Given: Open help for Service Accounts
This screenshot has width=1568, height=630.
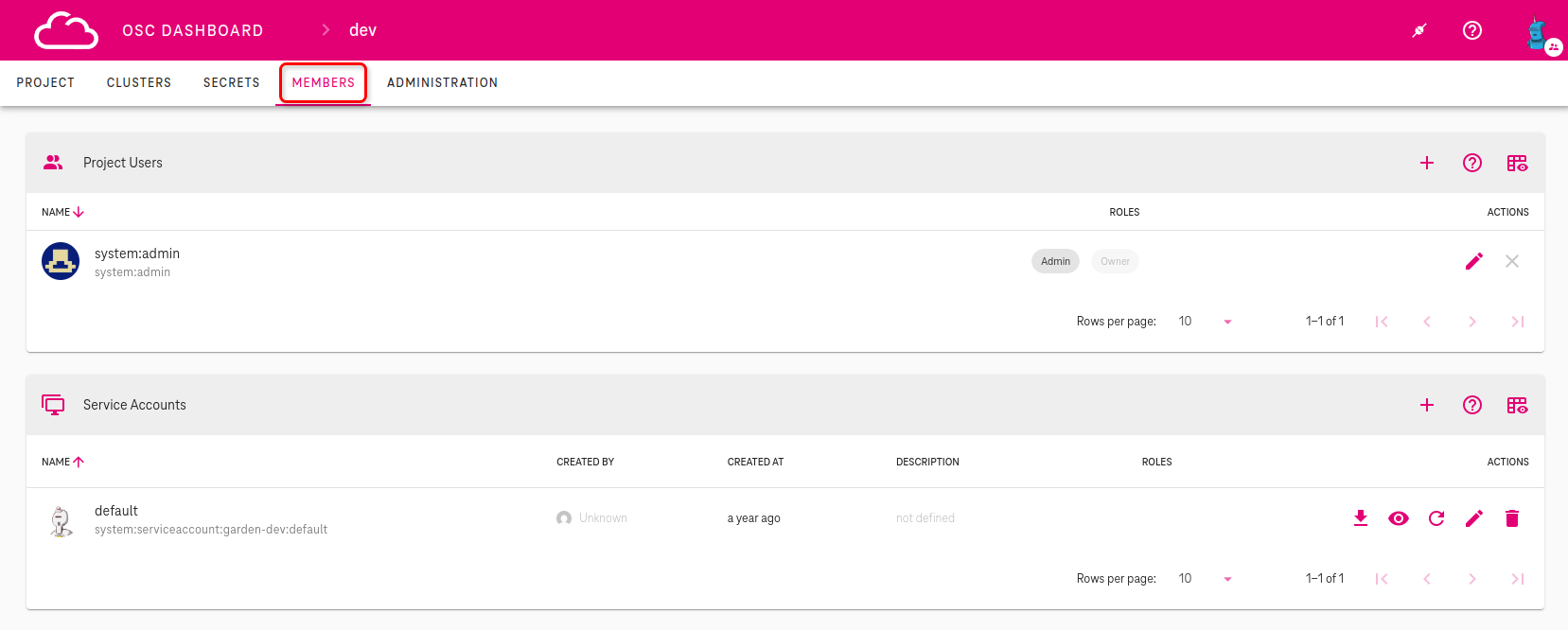Looking at the screenshot, I should (1472, 405).
